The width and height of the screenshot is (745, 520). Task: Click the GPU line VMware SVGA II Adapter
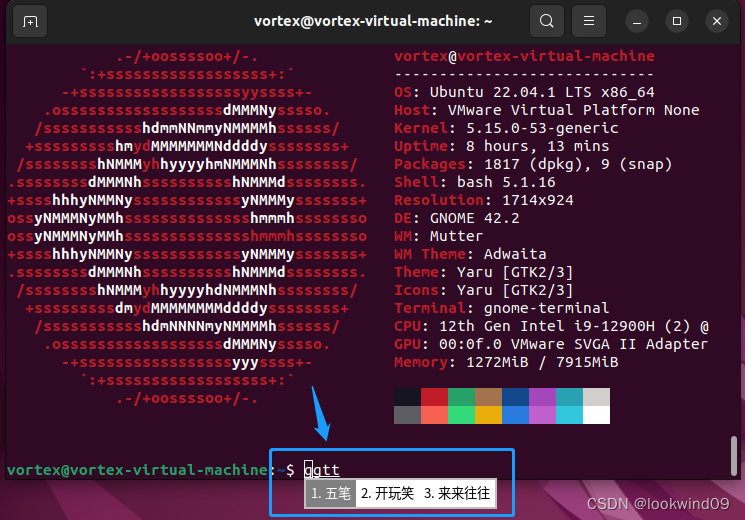(x=551, y=344)
